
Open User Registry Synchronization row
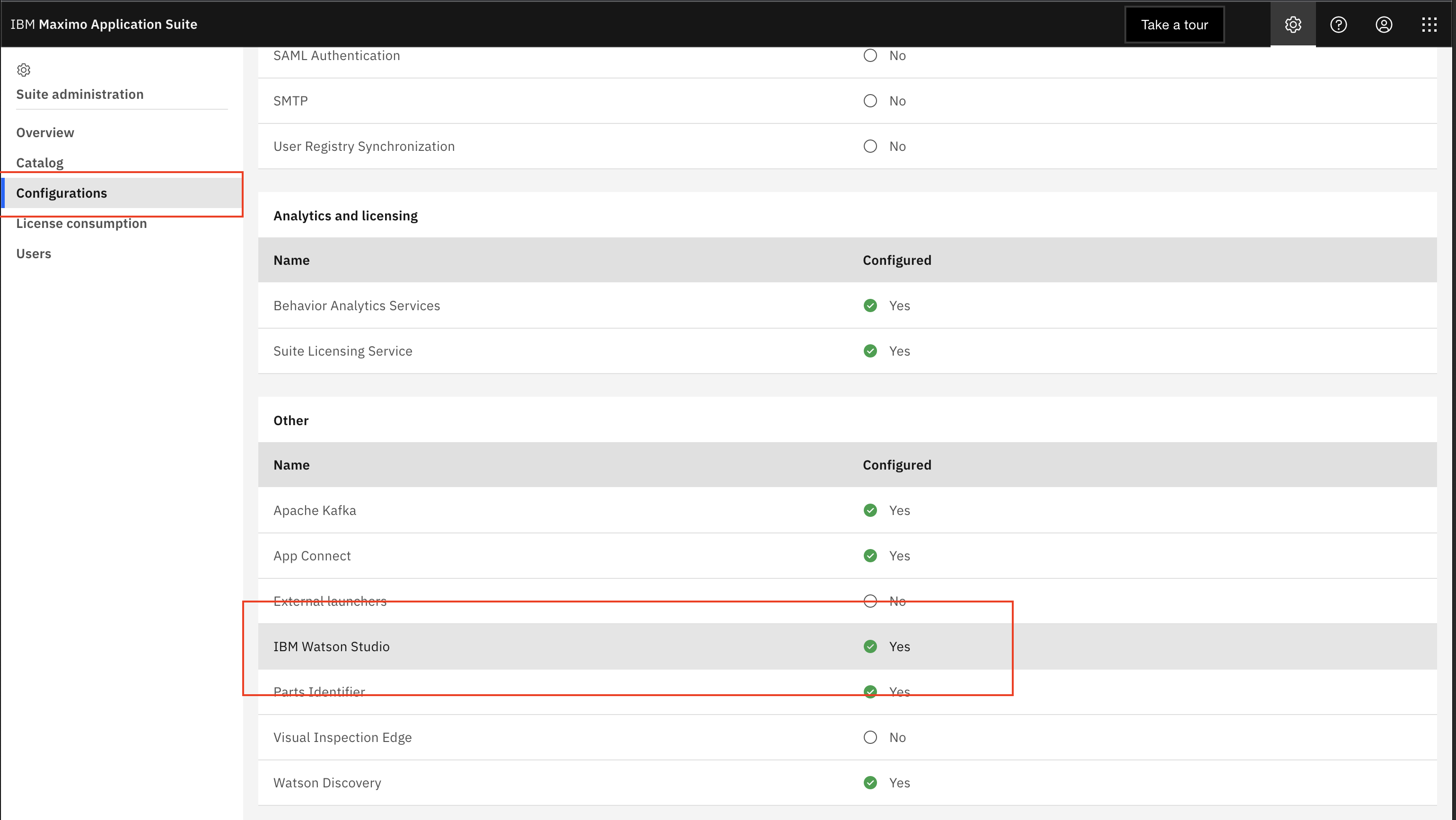tap(847, 146)
